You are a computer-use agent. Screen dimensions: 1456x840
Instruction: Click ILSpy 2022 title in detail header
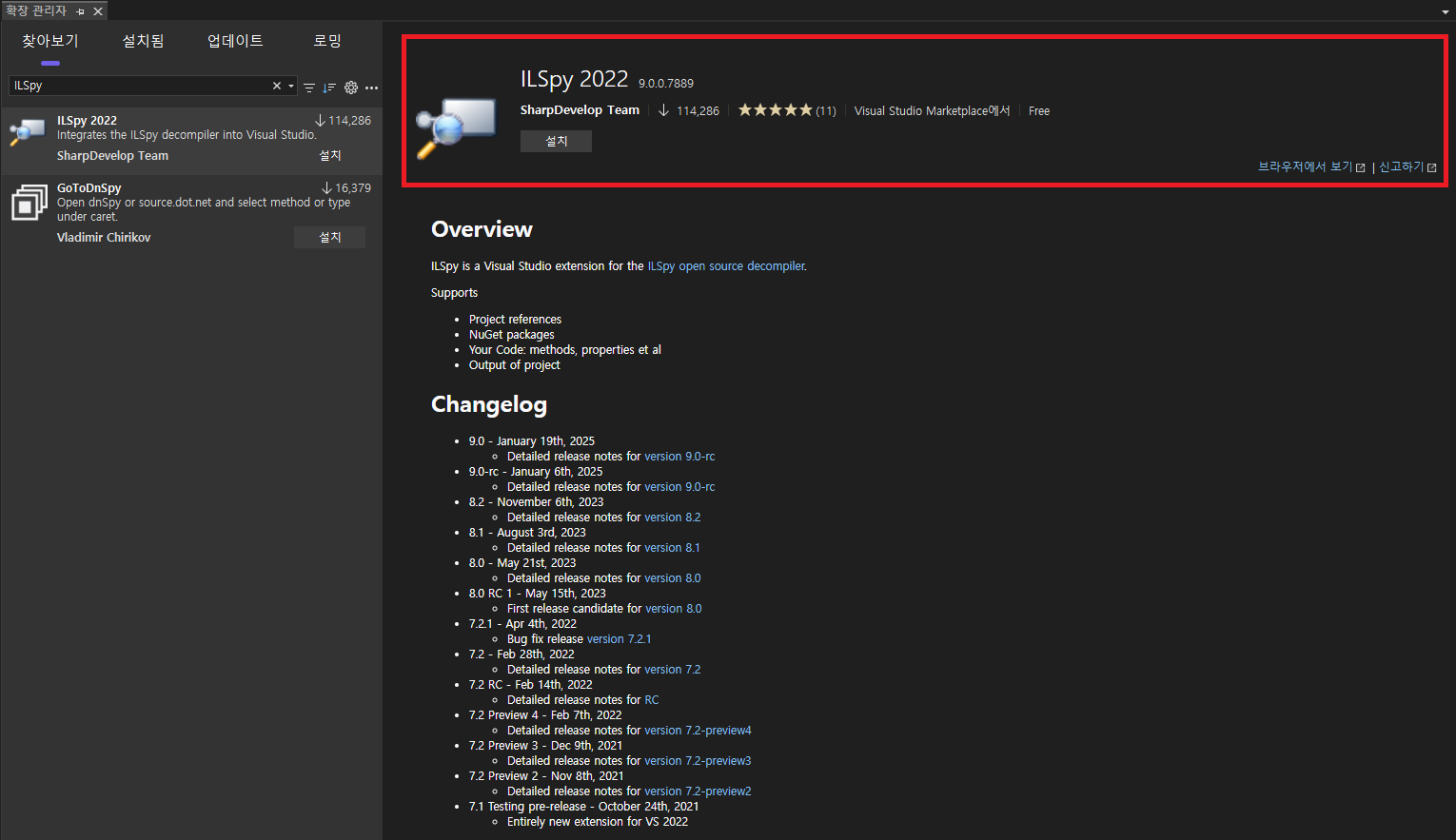point(574,79)
